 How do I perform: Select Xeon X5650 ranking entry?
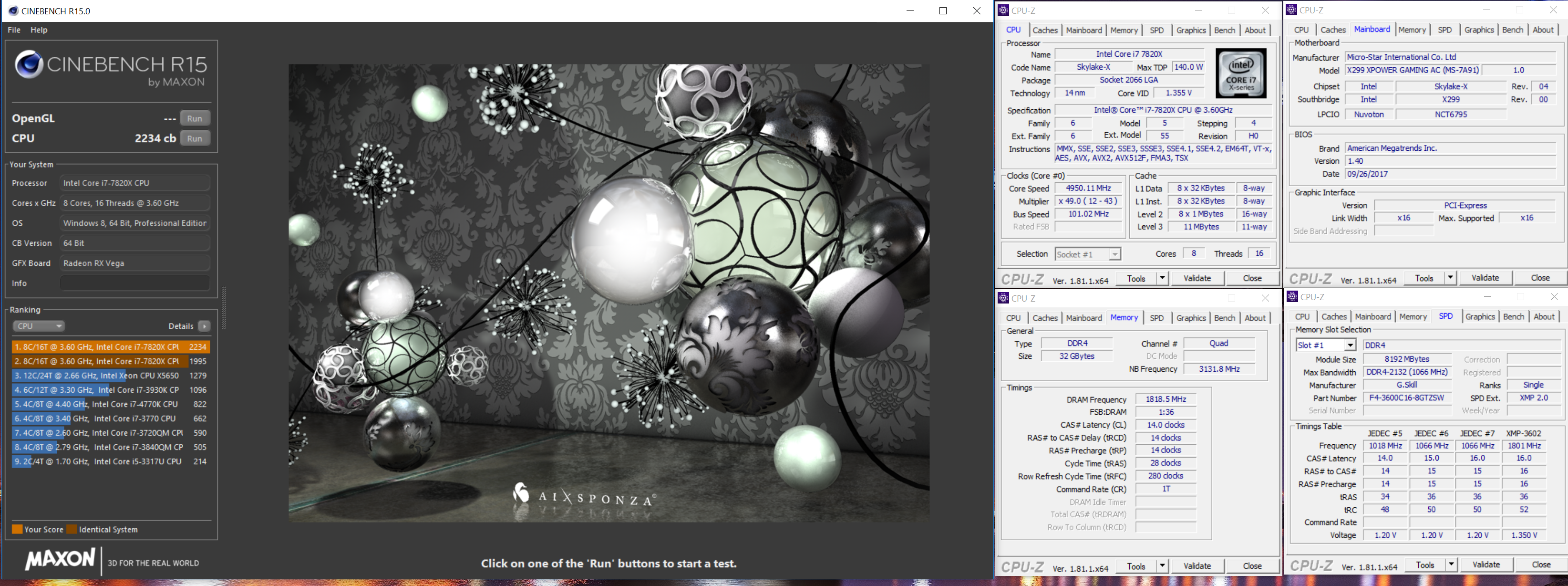tap(110, 375)
